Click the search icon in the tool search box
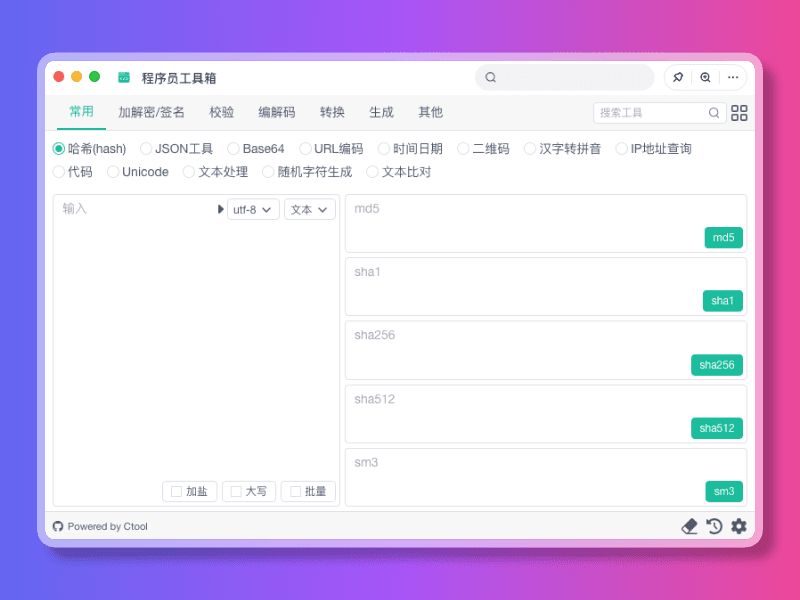The image size is (800, 600). click(712, 113)
